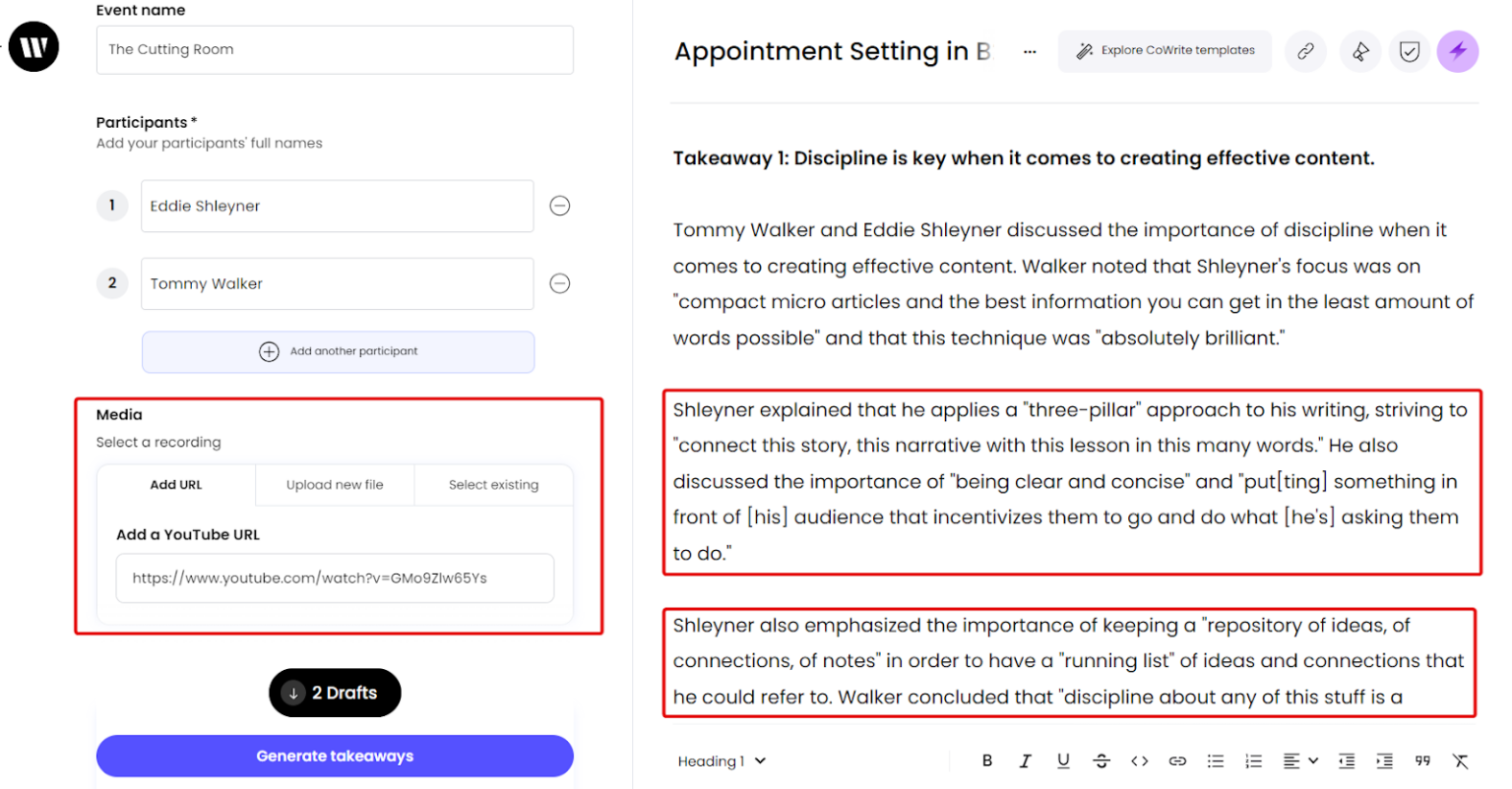The width and height of the screenshot is (1512, 789).
Task: Remove participant Eddie Shleyner
Action: coord(559,206)
